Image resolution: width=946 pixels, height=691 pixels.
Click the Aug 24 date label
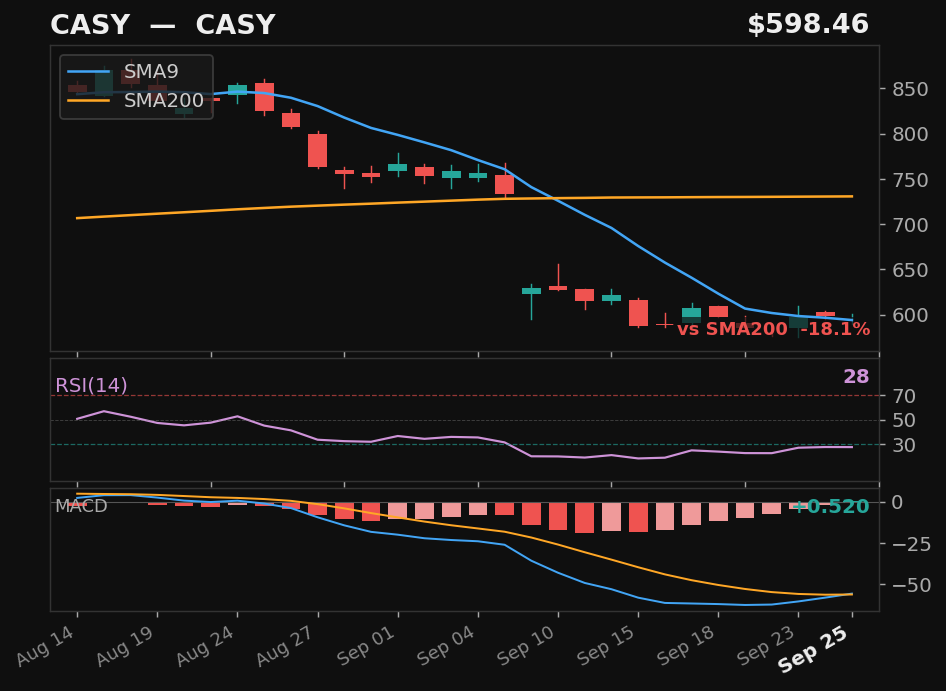point(206,646)
